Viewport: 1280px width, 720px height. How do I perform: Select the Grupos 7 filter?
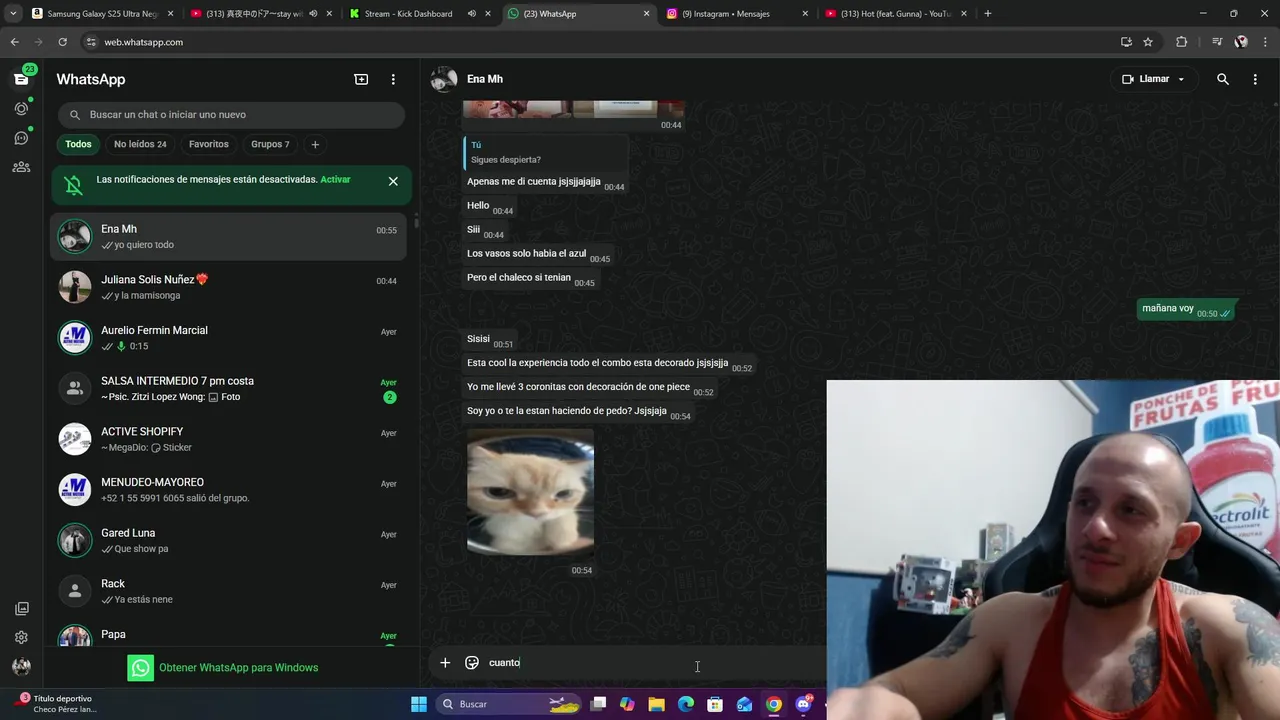coord(270,144)
